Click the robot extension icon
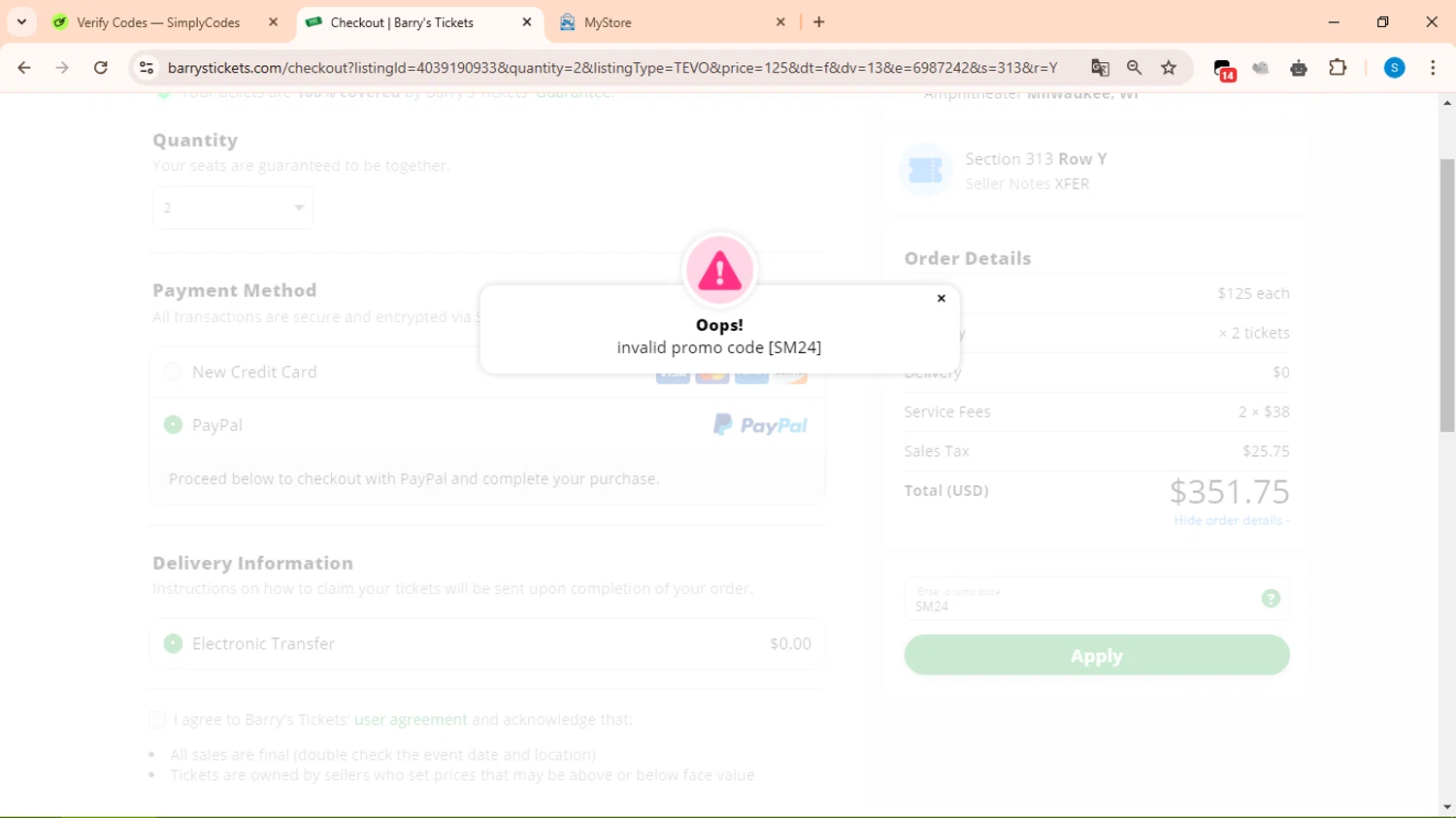The width and height of the screenshot is (1456, 818). click(x=1299, y=68)
